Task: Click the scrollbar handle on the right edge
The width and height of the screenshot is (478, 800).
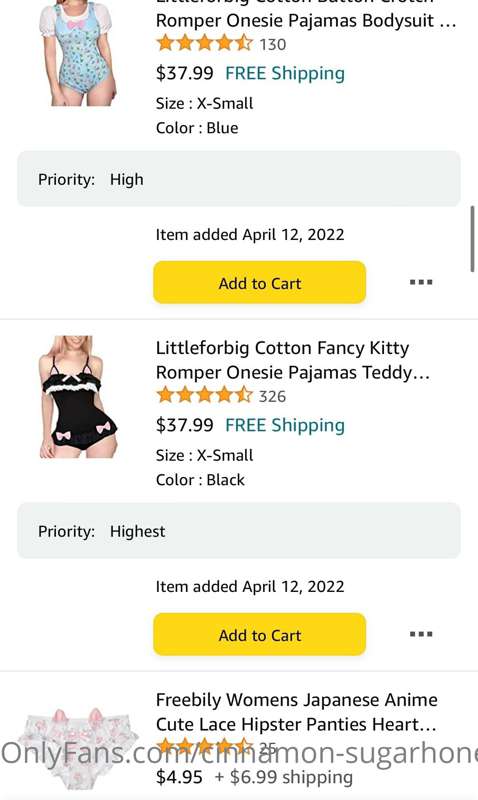Action: coord(472,239)
